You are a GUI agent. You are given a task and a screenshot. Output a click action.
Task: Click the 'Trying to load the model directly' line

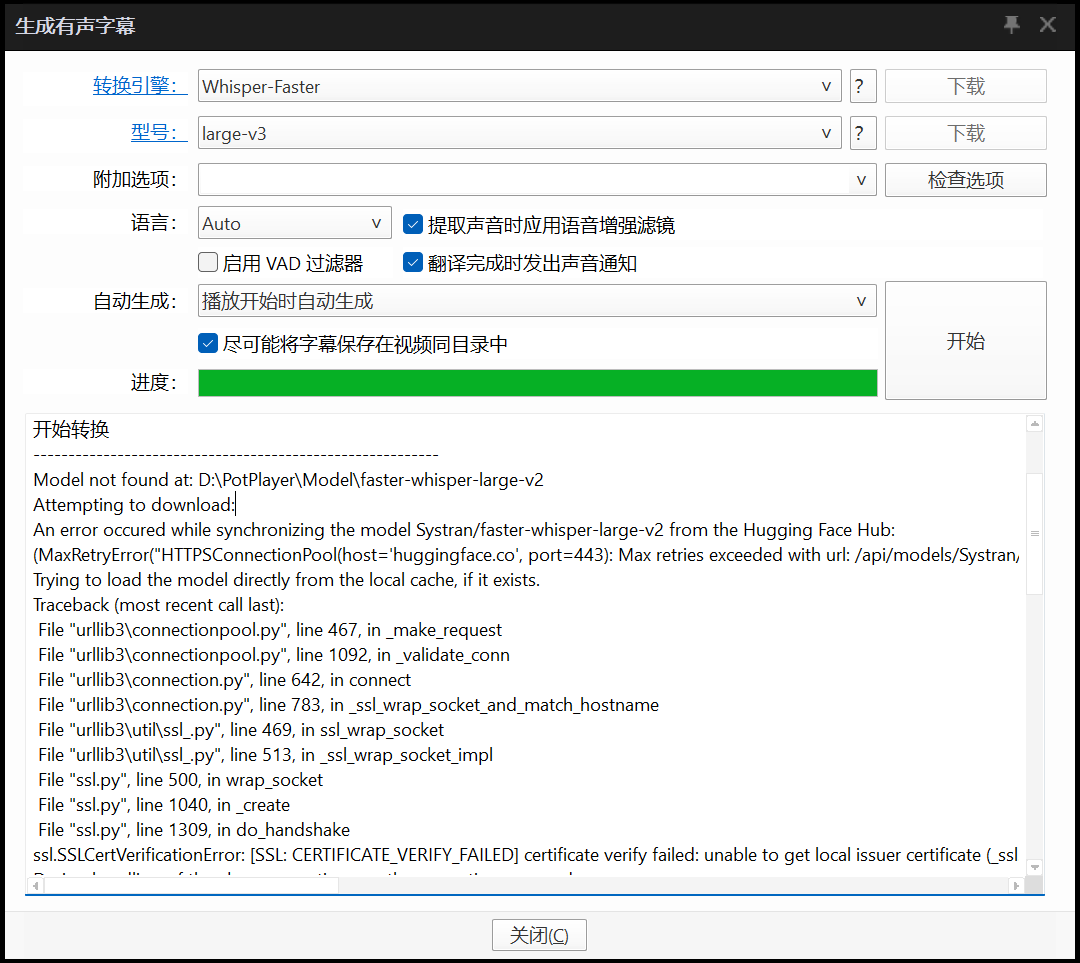[287, 579]
